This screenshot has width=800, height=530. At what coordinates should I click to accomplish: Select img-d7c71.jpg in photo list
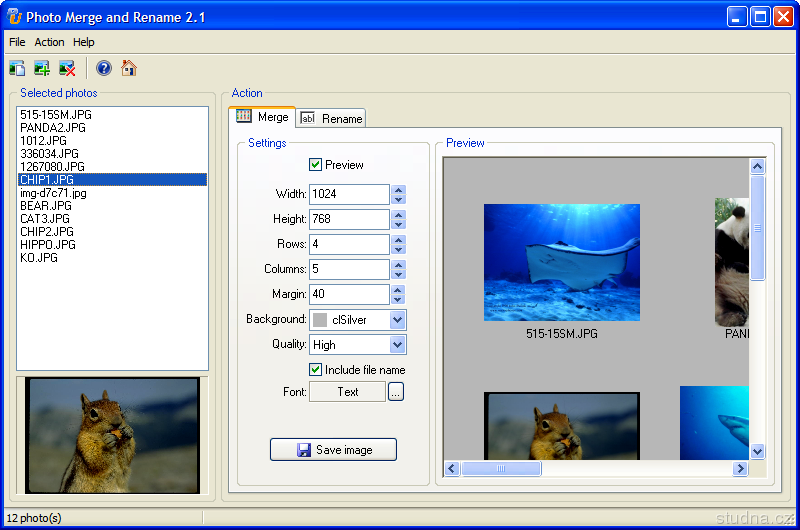click(x=112, y=193)
